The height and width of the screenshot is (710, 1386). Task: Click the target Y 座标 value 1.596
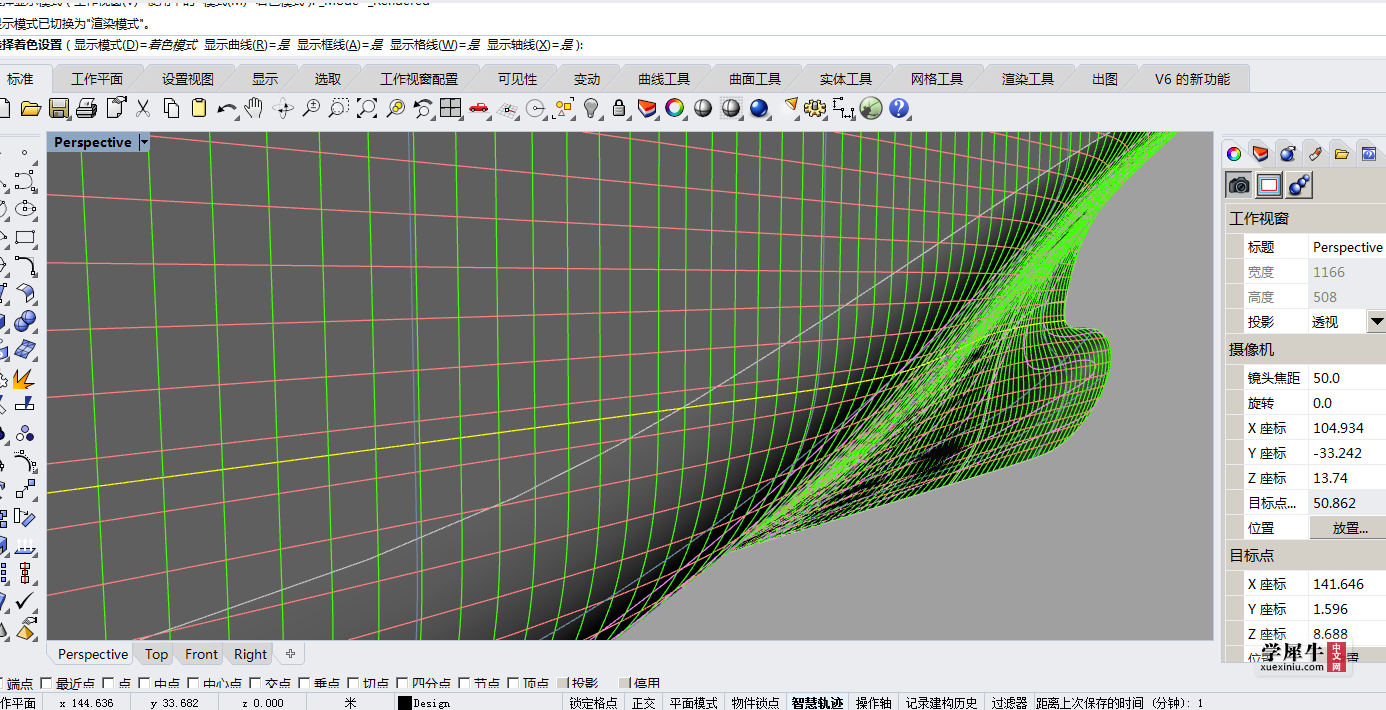pos(1347,609)
